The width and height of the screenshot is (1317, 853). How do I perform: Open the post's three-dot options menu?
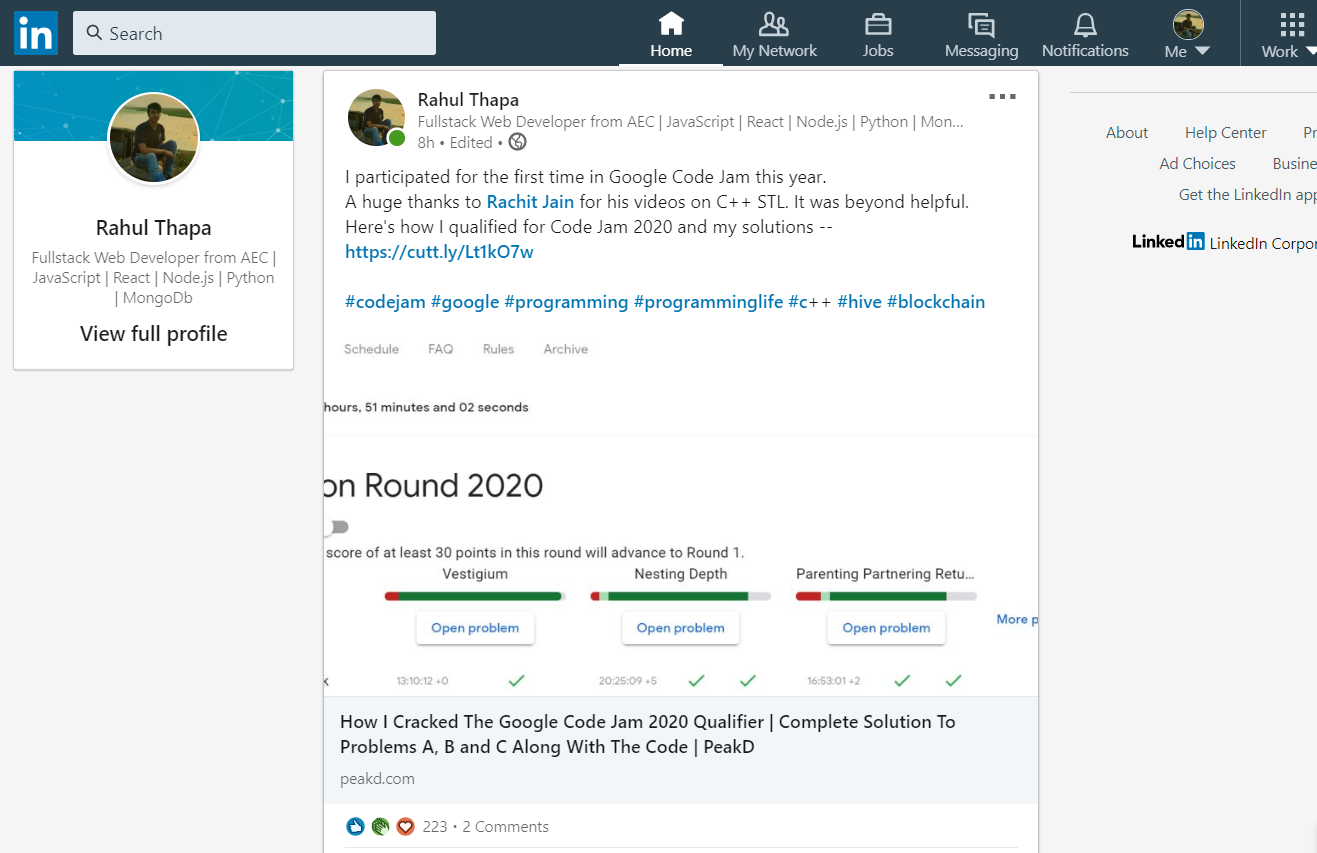pyautogui.click(x=1002, y=97)
